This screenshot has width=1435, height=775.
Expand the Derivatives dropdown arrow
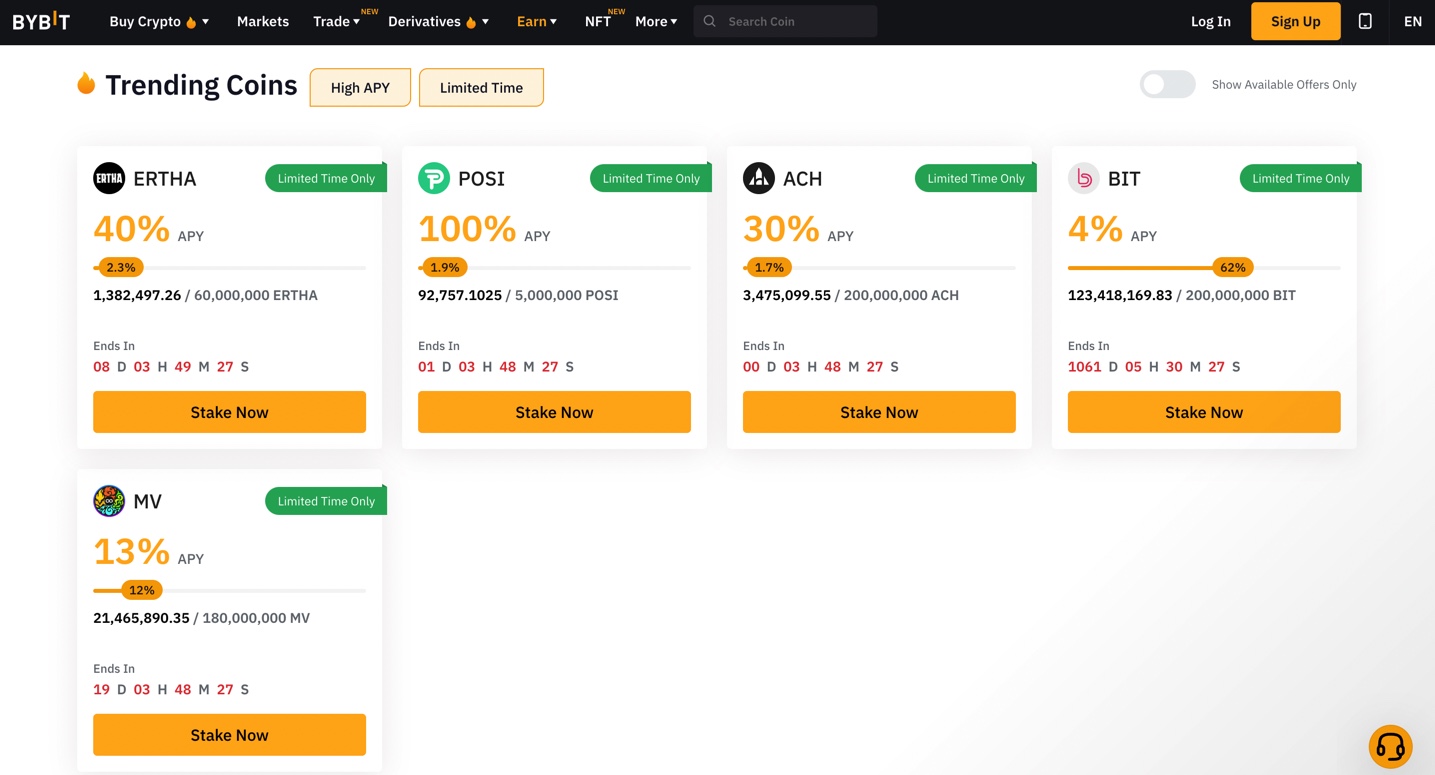pos(486,21)
